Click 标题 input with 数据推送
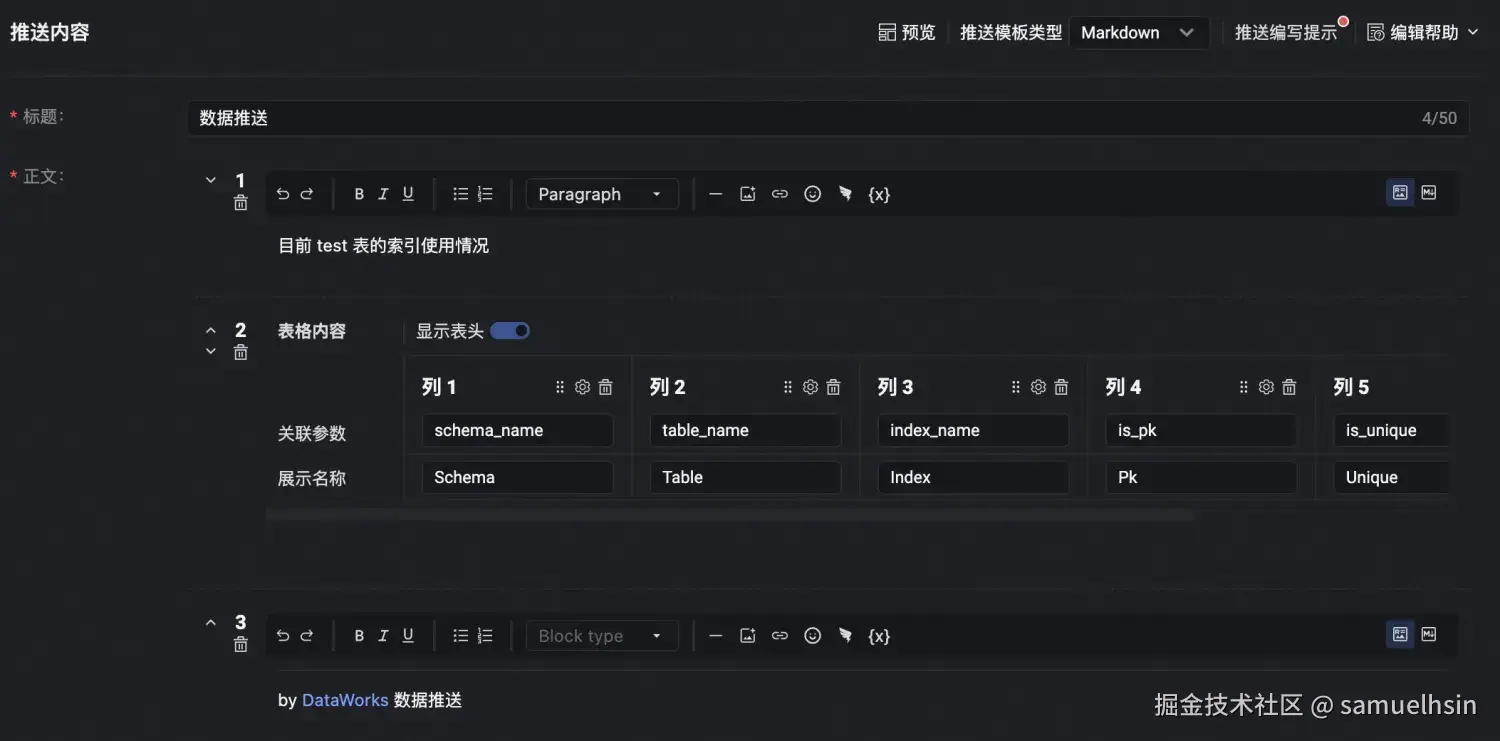 coord(828,118)
